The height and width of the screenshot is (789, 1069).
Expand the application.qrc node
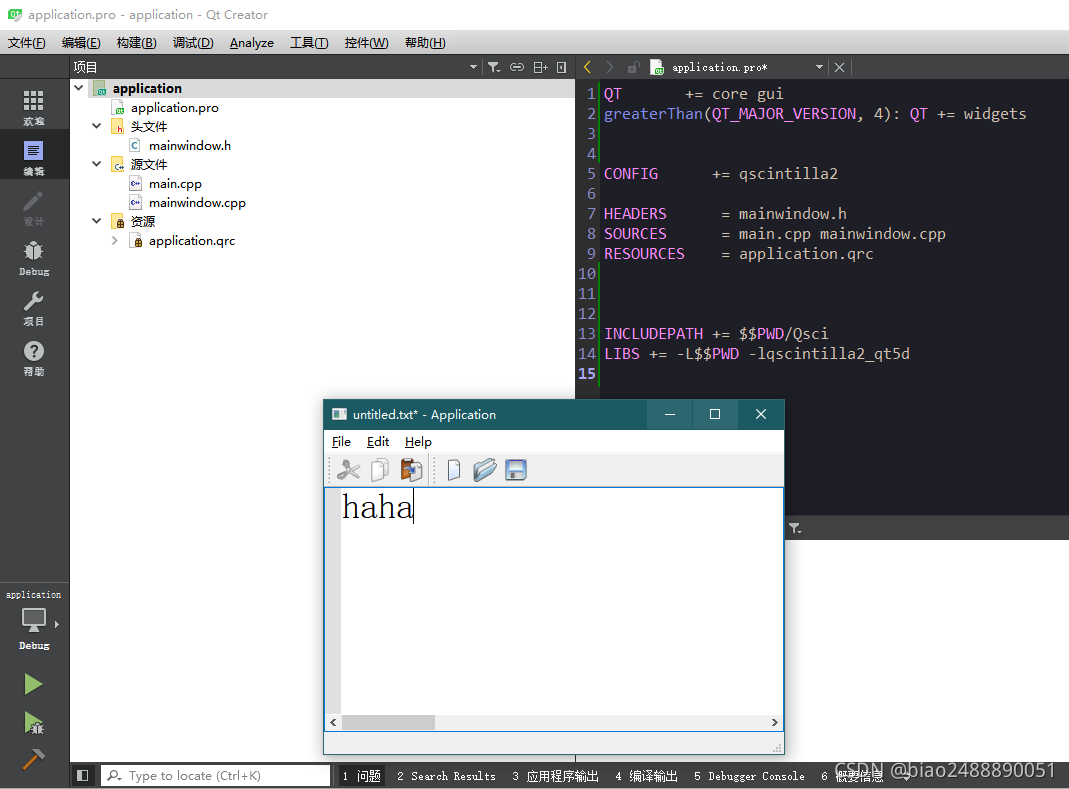pyautogui.click(x=115, y=241)
